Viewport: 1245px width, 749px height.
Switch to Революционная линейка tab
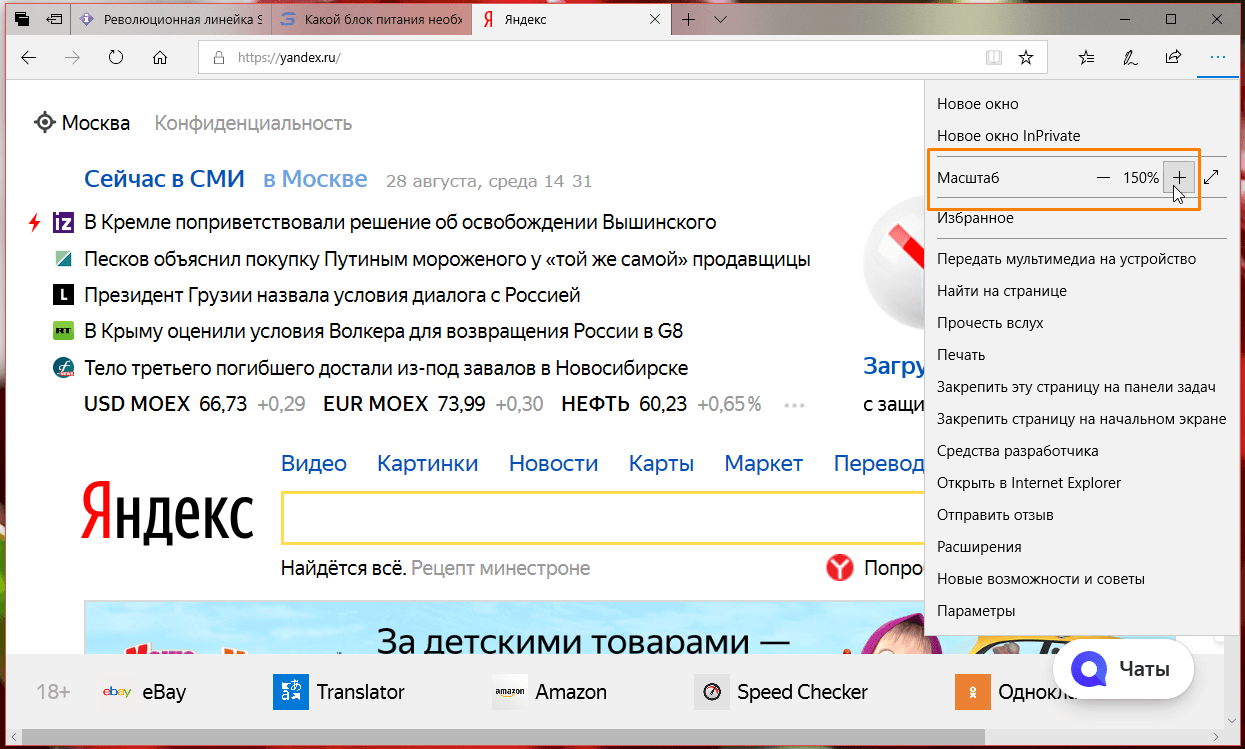(x=170, y=19)
